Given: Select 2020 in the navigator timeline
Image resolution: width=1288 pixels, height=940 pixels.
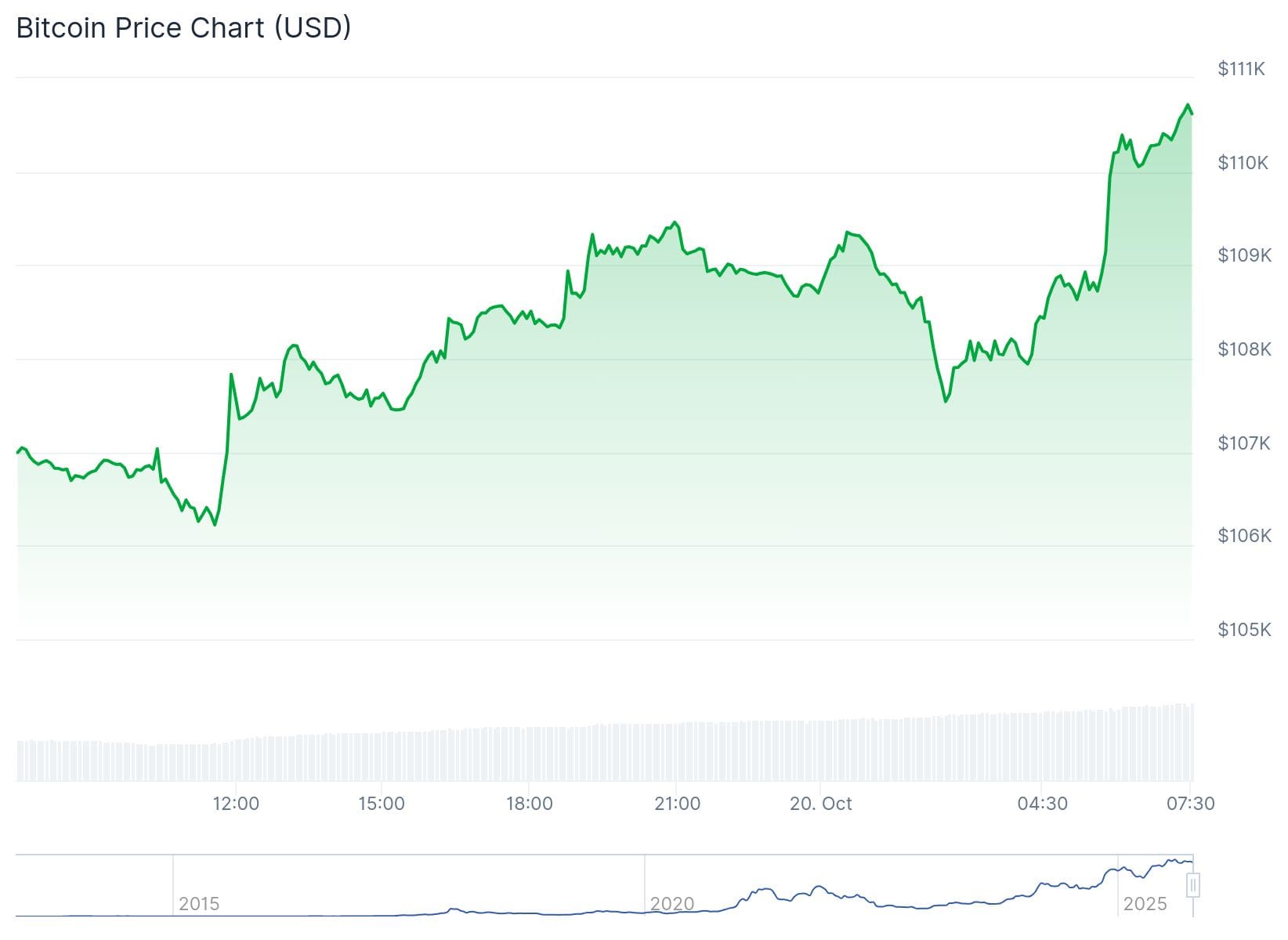Looking at the screenshot, I should [x=672, y=904].
